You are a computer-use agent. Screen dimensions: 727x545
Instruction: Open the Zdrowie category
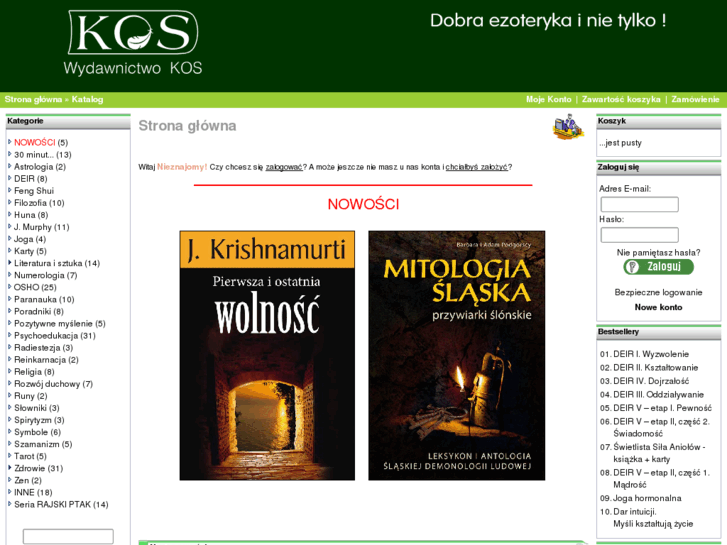[29, 468]
